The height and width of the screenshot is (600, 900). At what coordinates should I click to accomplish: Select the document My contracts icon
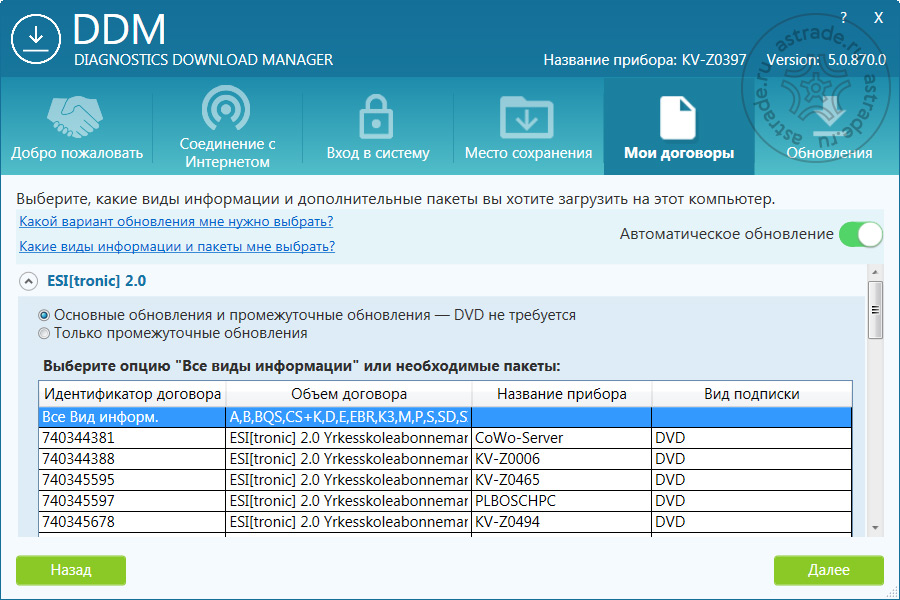tap(678, 118)
